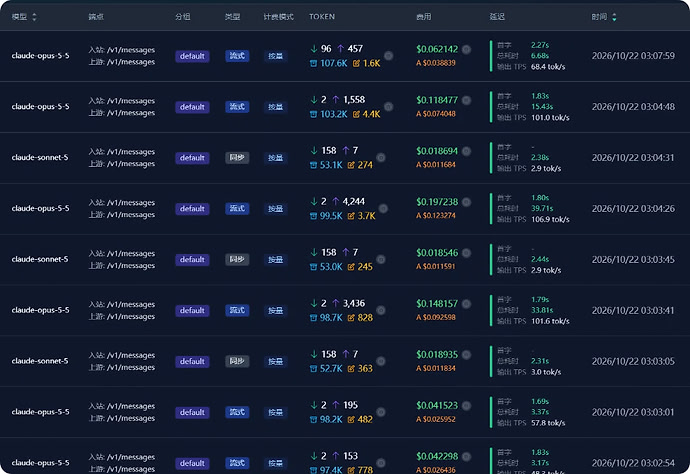Click the 同步 type tag in the 03:03:05 row

tap(237, 361)
